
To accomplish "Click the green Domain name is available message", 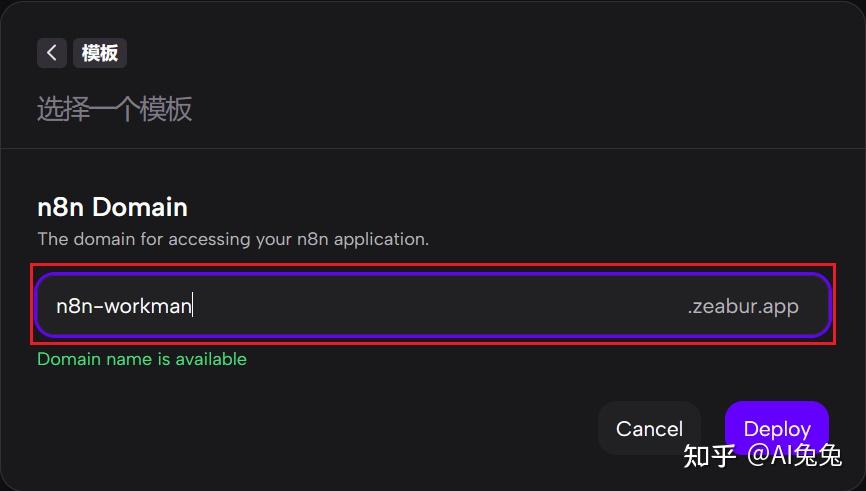I will click(142, 359).
